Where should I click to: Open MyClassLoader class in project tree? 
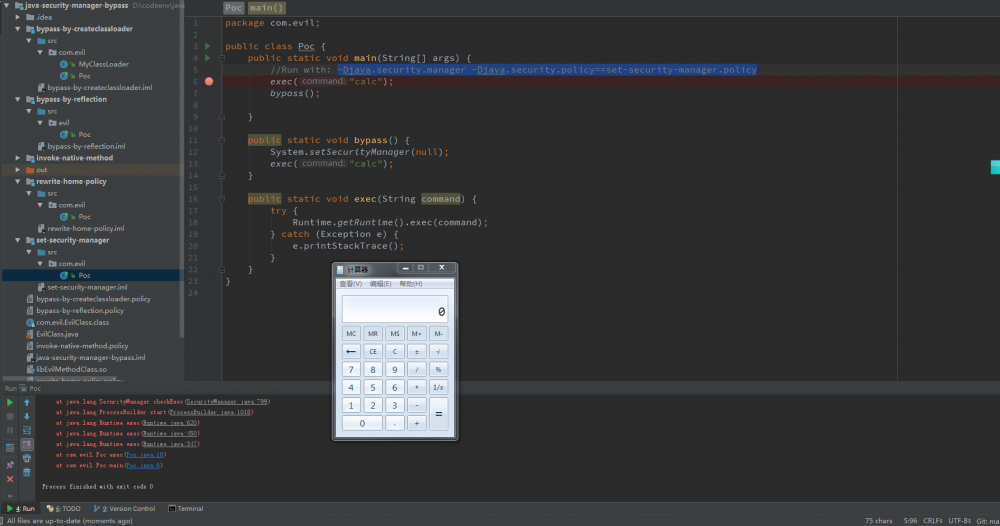[103, 64]
